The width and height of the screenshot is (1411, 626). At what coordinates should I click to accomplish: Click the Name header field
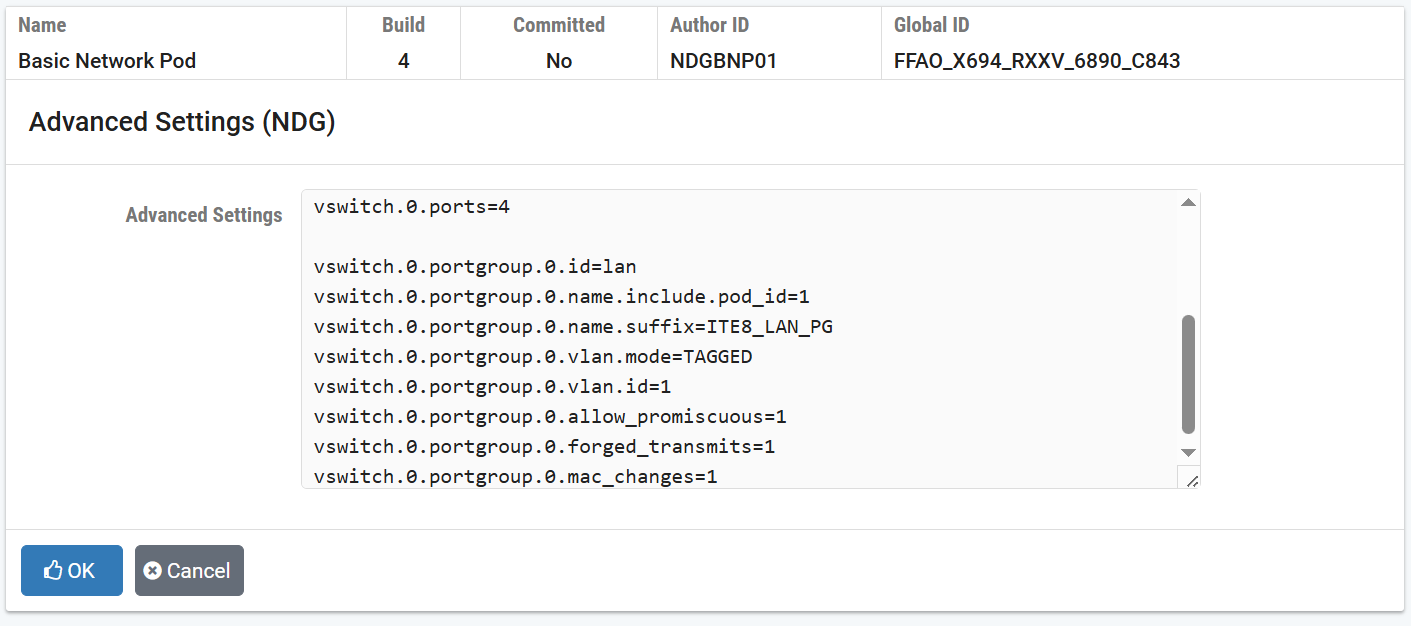click(42, 24)
